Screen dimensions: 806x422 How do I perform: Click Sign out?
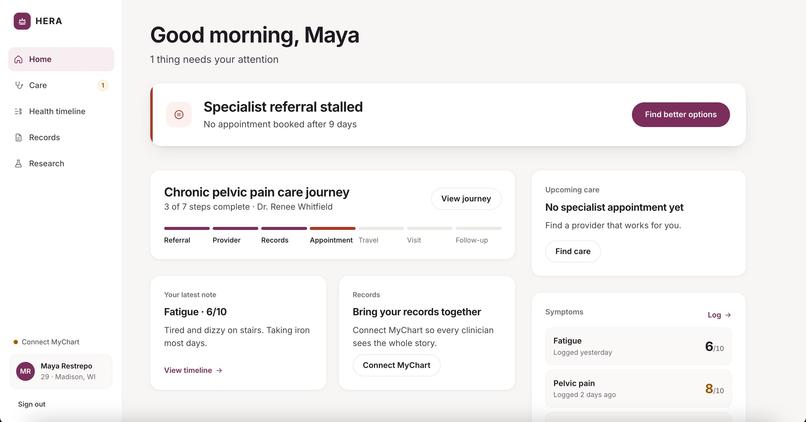pos(32,404)
